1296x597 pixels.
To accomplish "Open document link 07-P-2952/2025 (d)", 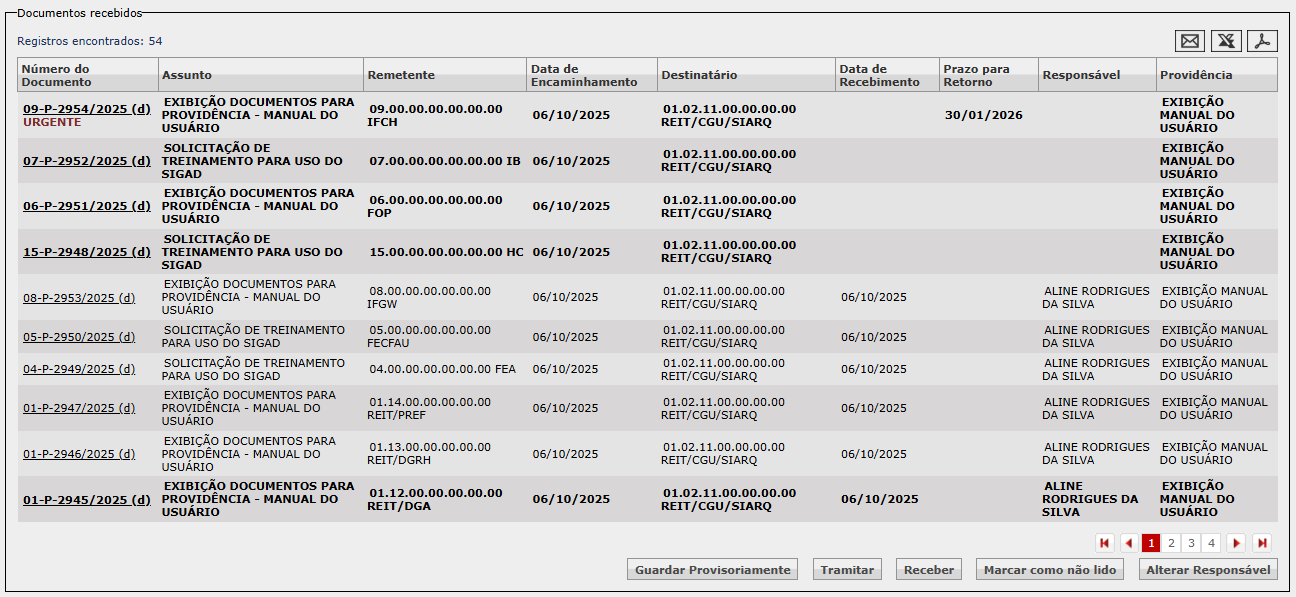I will (x=86, y=161).
